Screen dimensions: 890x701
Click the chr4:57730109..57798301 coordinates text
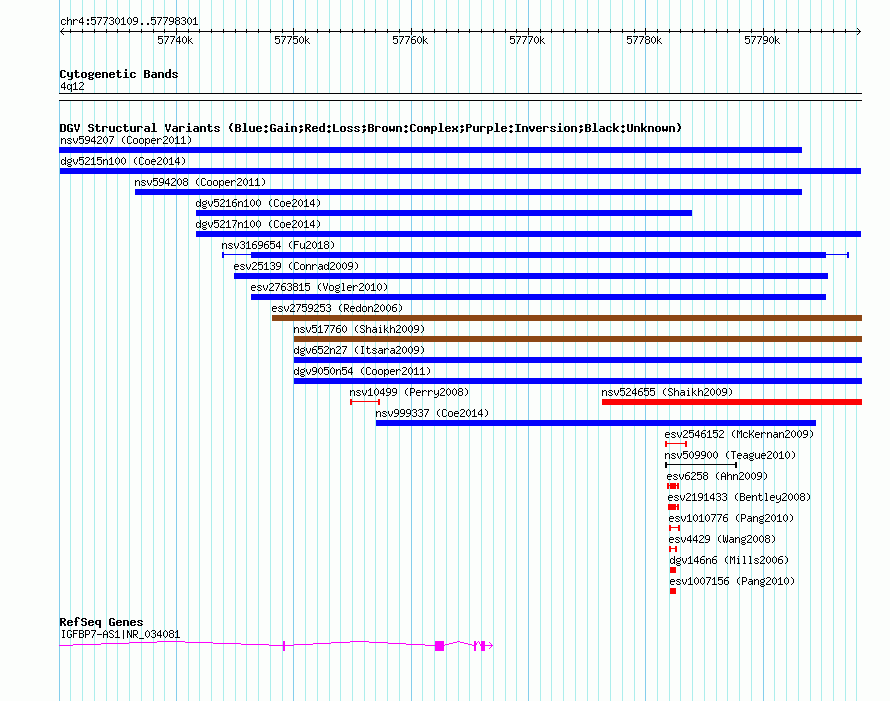point(129,22)
